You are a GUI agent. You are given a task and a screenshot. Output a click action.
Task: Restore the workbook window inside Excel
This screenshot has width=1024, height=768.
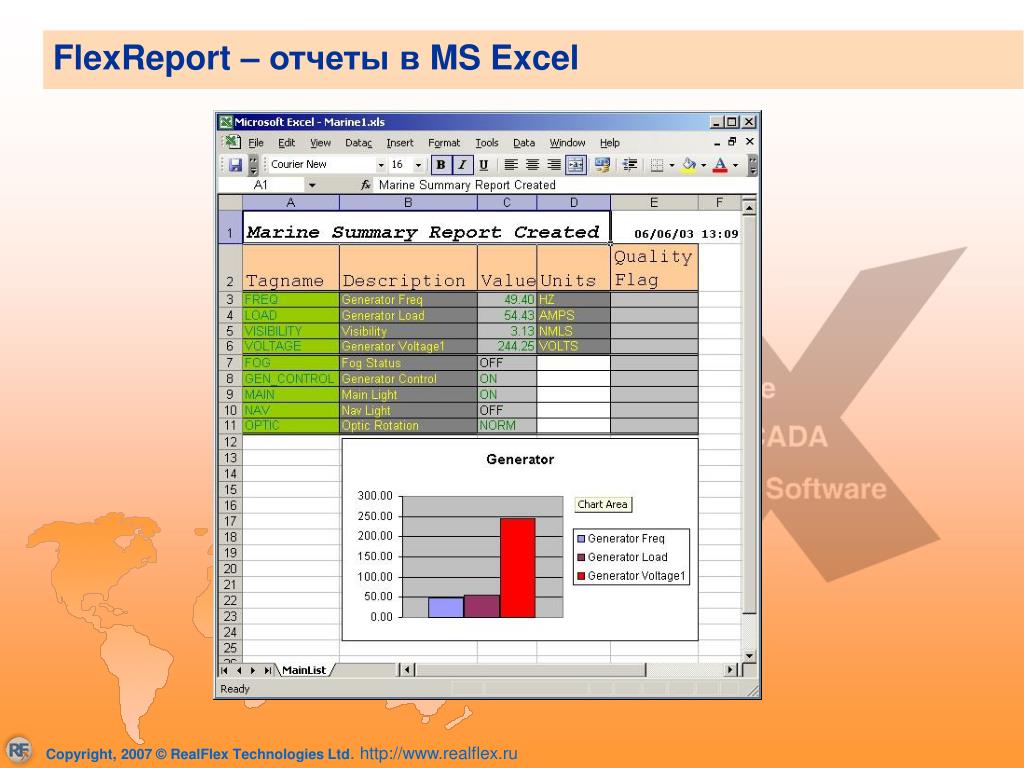733,142
